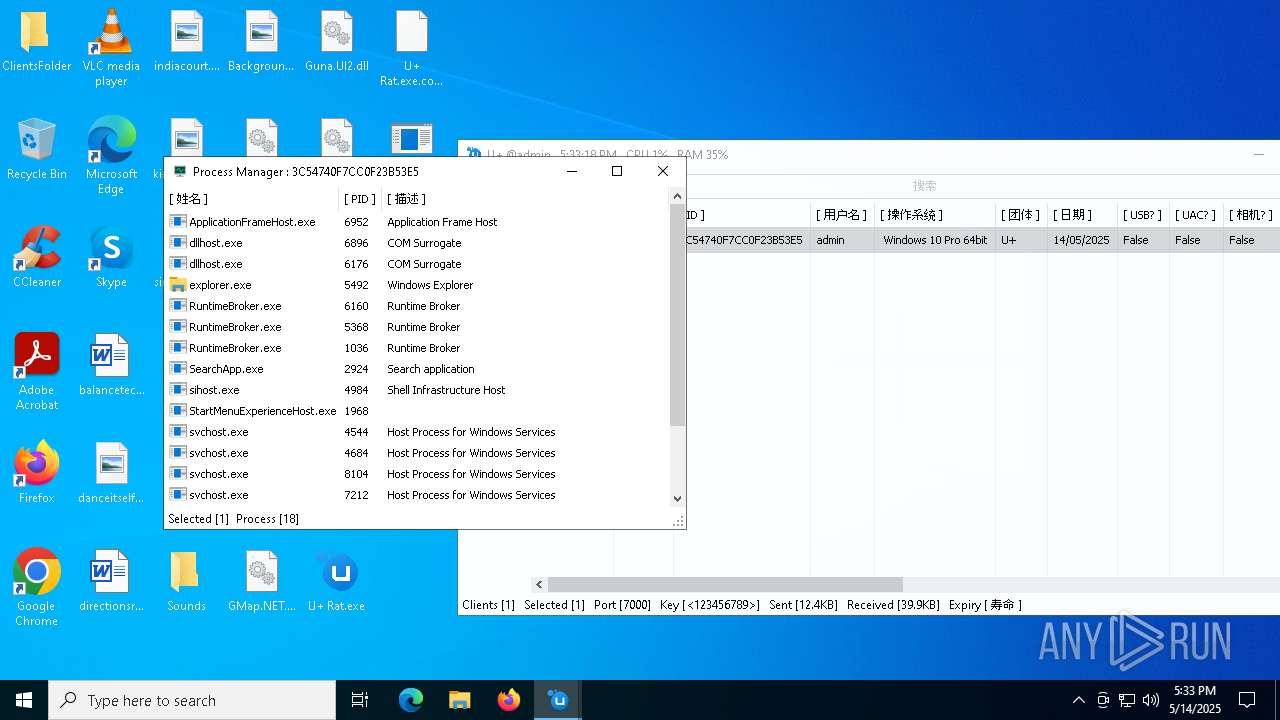The image size is (1280, 720).
Task: Click the UAC? column header
Action: (x=1196, y=215)
